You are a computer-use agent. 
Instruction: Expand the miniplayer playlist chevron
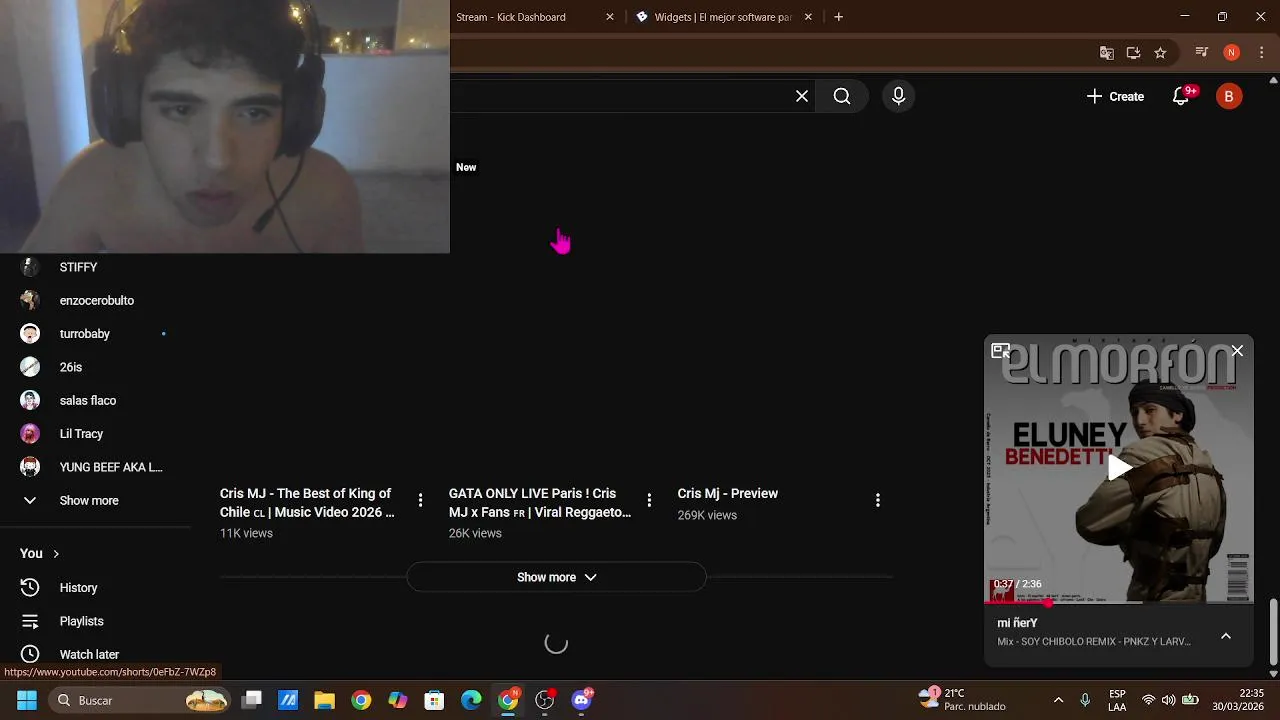point(1226,636)
